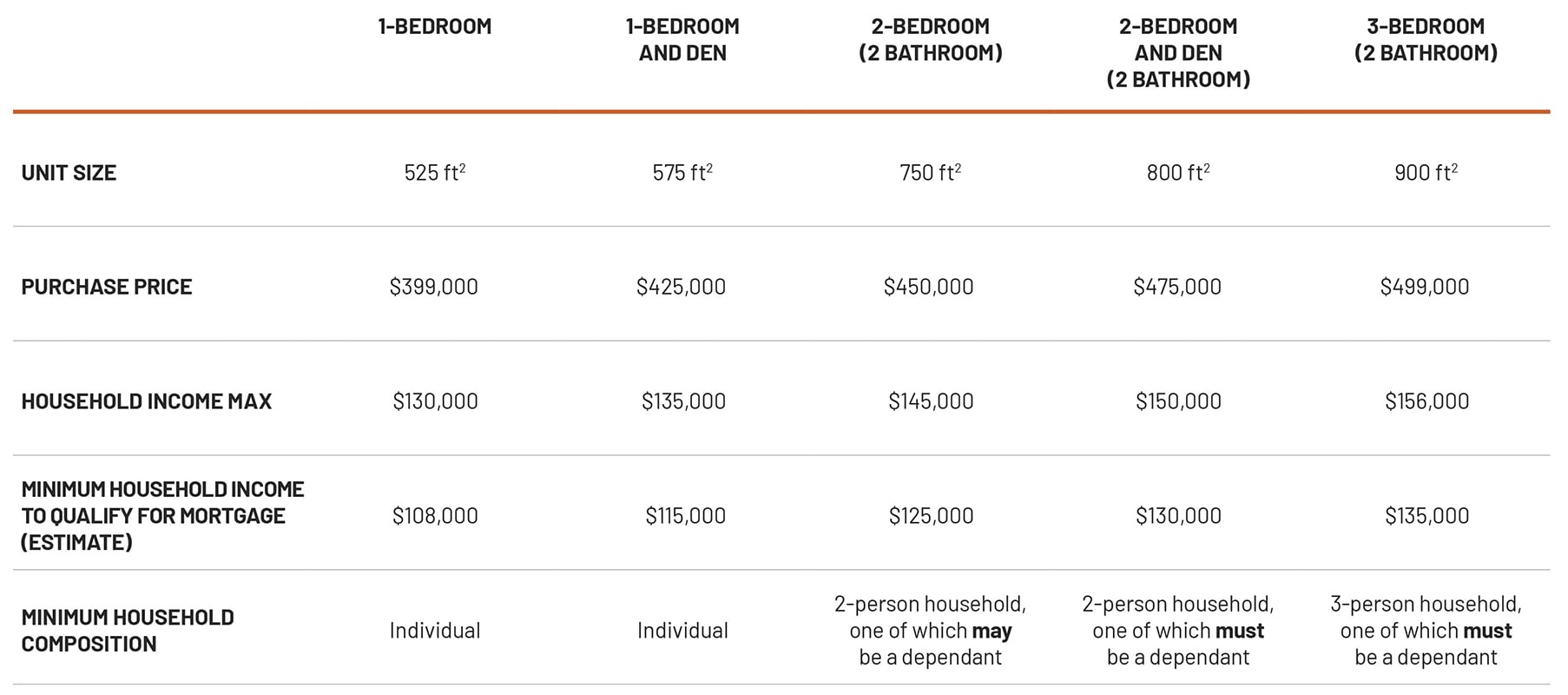Screen dimensions: 1568x695
Task: Click the 1-BEDROOM column header
Action: tap(434, 27)
